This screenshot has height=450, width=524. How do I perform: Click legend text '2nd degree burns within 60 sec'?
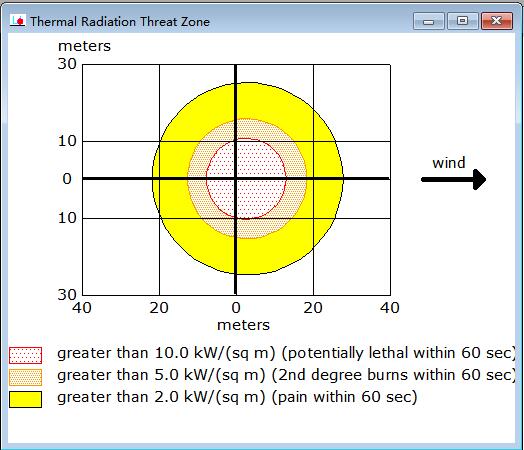pos(395,375)
